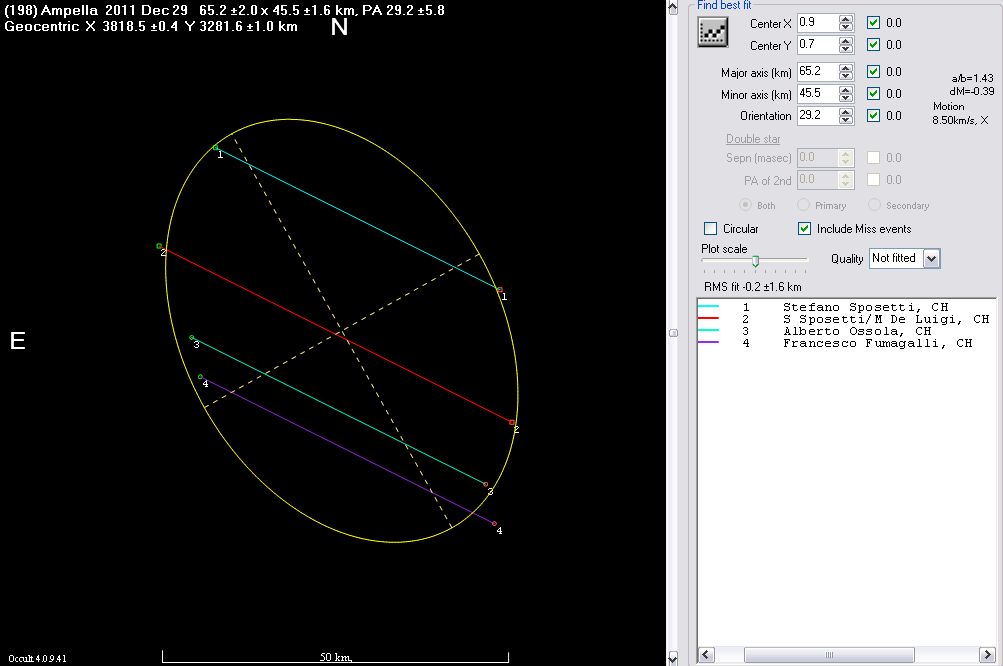Decrease the Center X spinner value
1003x666 pixels.
coord(846,27)
